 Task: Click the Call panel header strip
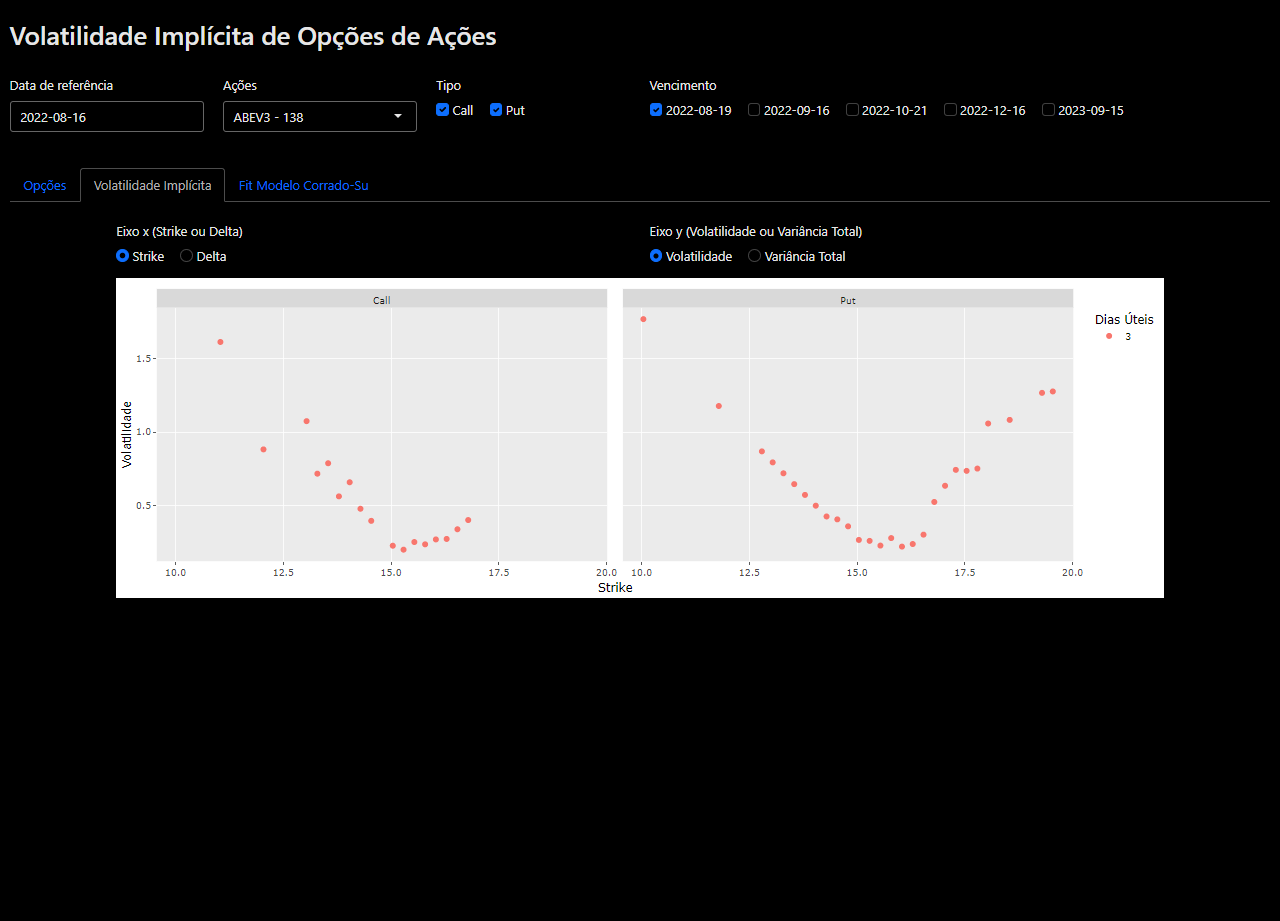(x=382, y=299)
